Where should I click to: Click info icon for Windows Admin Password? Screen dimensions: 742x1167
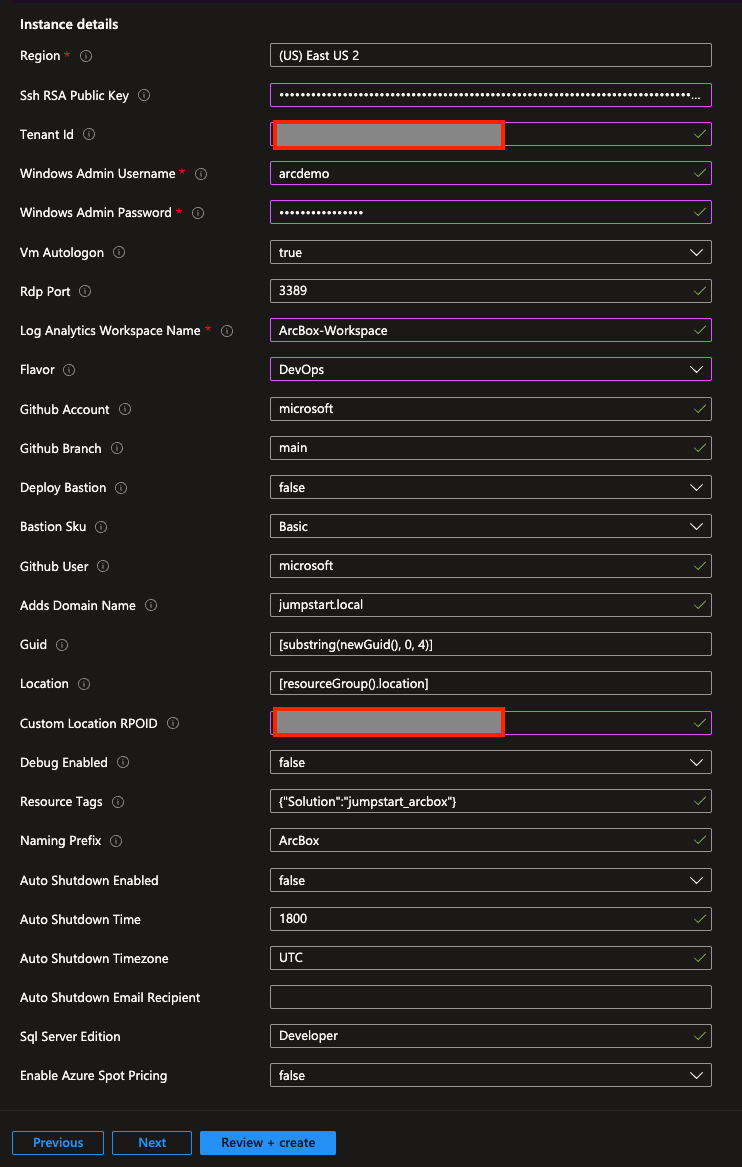point(198,213)
